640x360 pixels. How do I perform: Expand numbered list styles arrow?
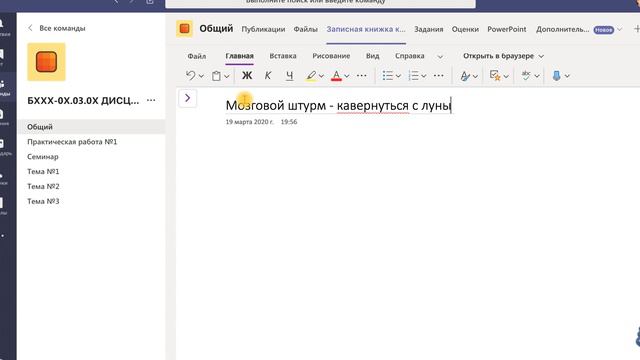click(x=424, y=76)
